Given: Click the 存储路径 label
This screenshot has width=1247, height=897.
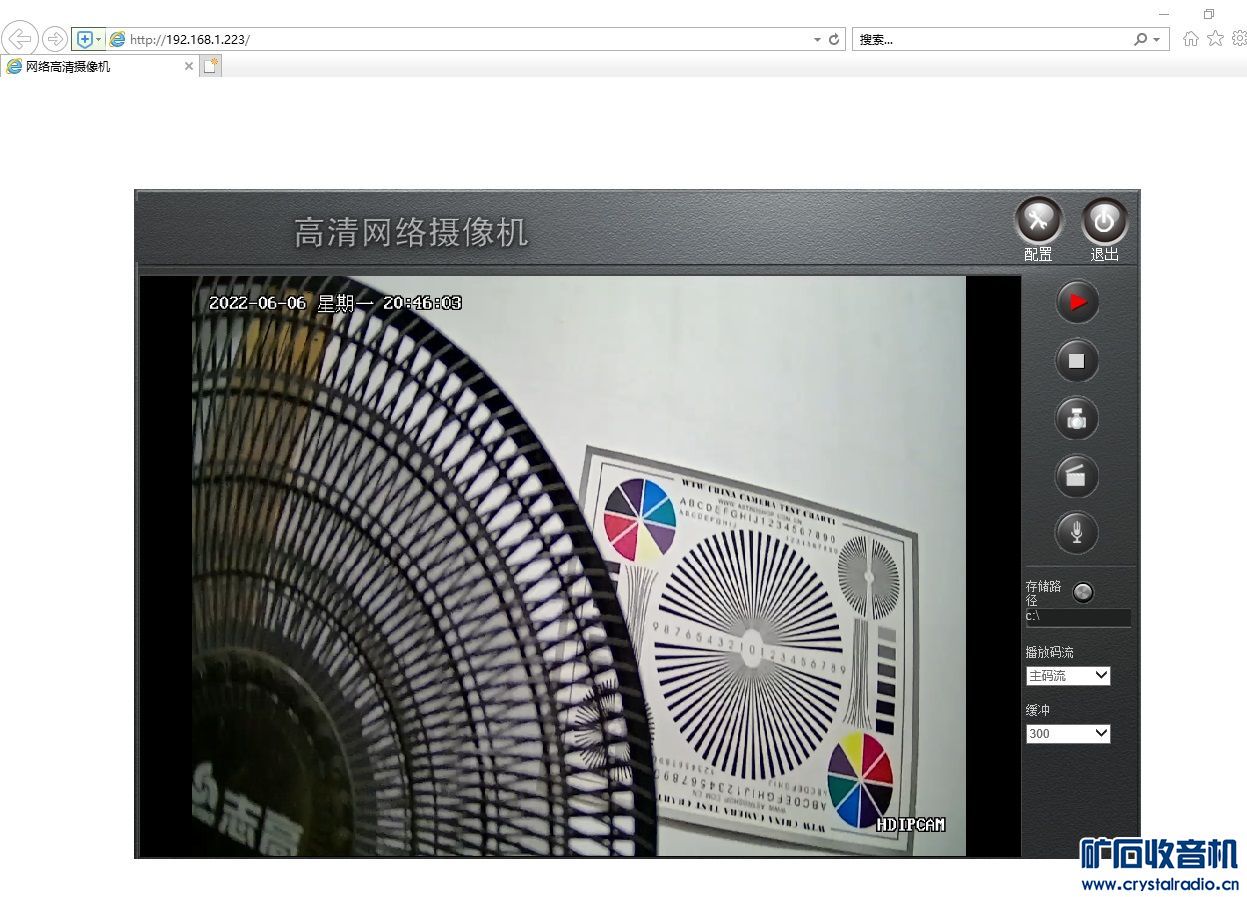Looking at the screenshot, I should 1044,593.
